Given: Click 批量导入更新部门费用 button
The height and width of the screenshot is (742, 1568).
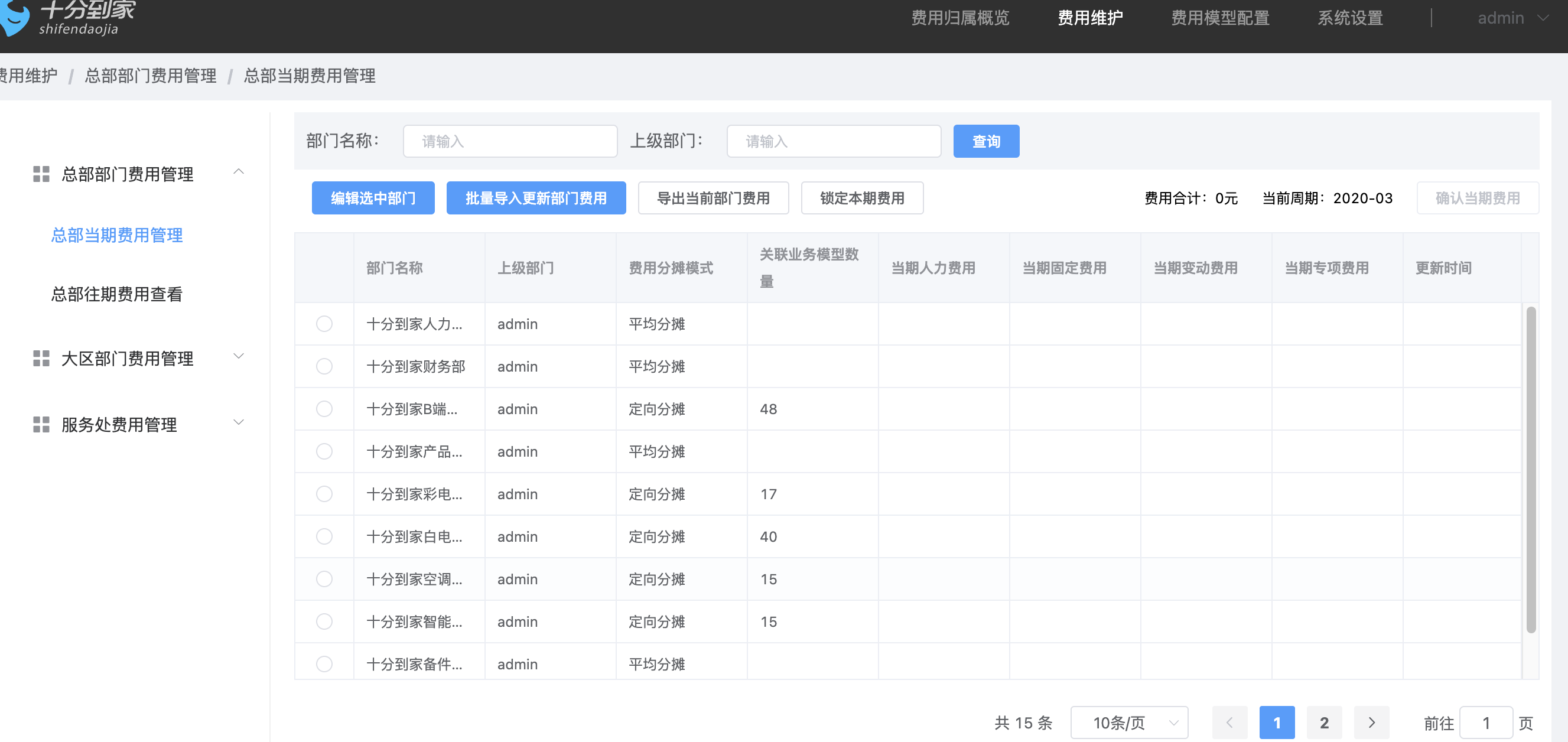Looking at the screenshot, I should point(536,198).
